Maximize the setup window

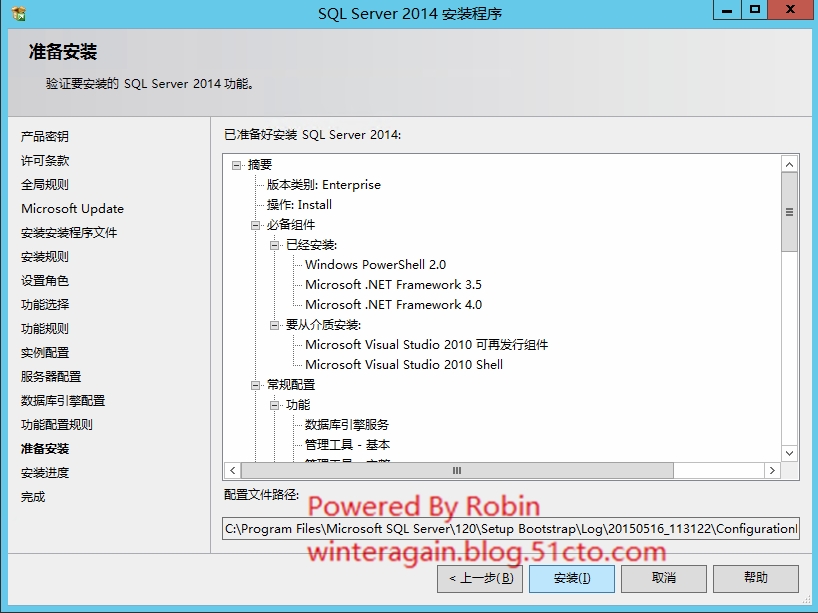[x=754, y=10]
